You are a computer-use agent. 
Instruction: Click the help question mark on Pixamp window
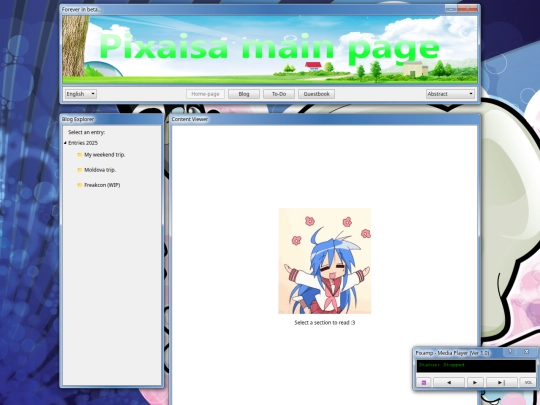(510, 352)
